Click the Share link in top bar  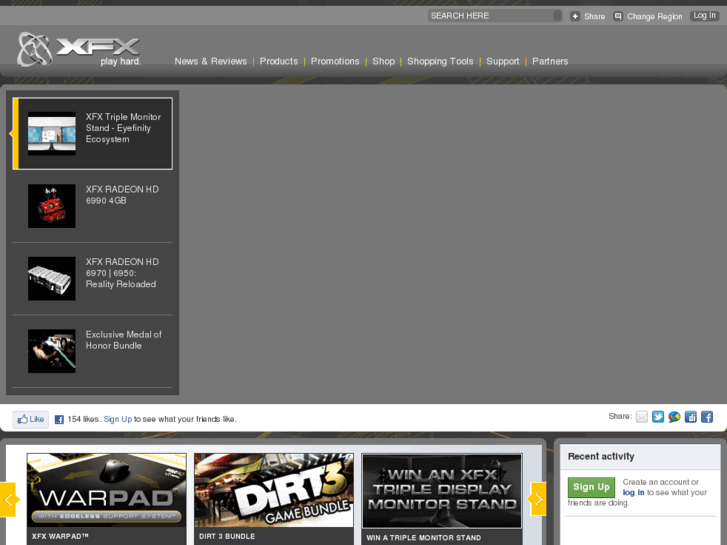[594, 16]
